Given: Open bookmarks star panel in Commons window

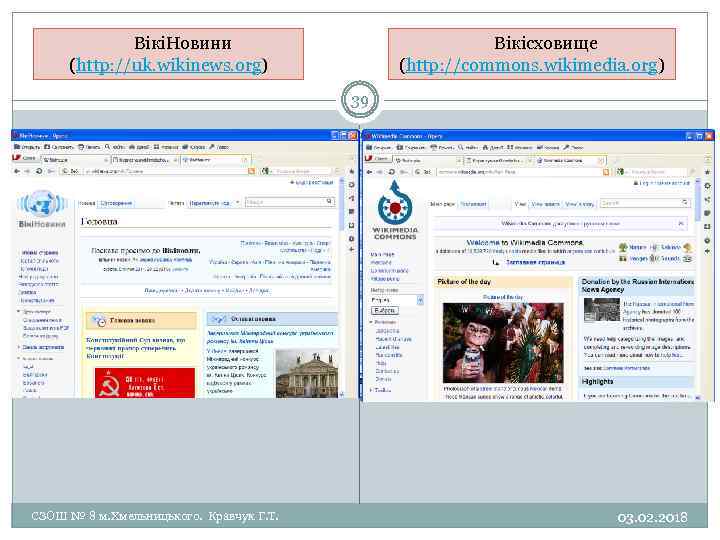Looking at the screenshot, I should 707,172.
